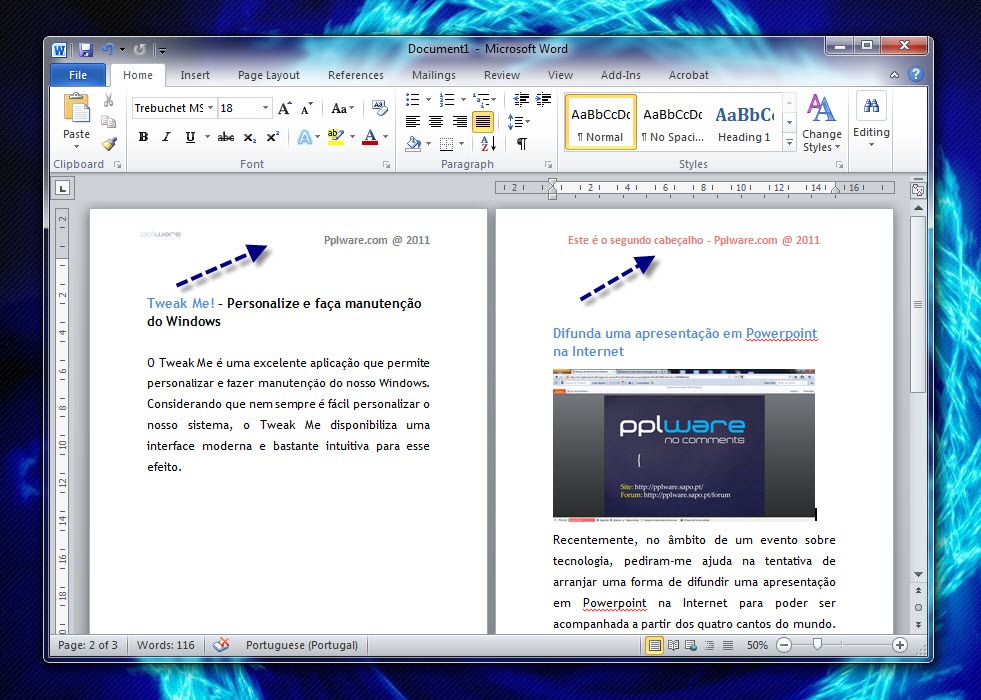Viewport: 981px width, 700px height.
Task: Toggle Justify alignment
Action: tap(482, 121)
